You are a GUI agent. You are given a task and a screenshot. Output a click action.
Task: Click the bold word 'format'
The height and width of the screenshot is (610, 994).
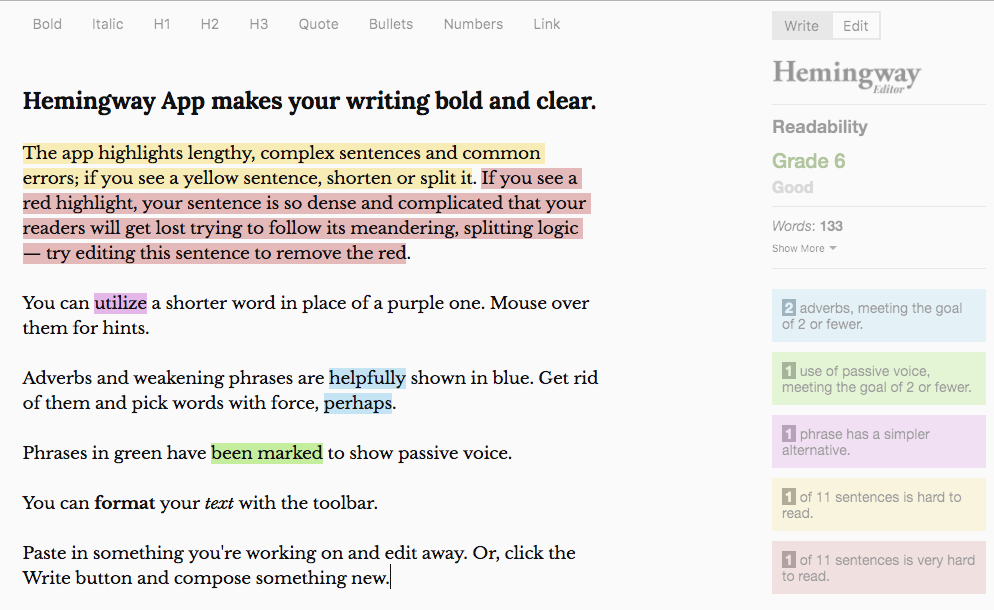pos(124,503)
